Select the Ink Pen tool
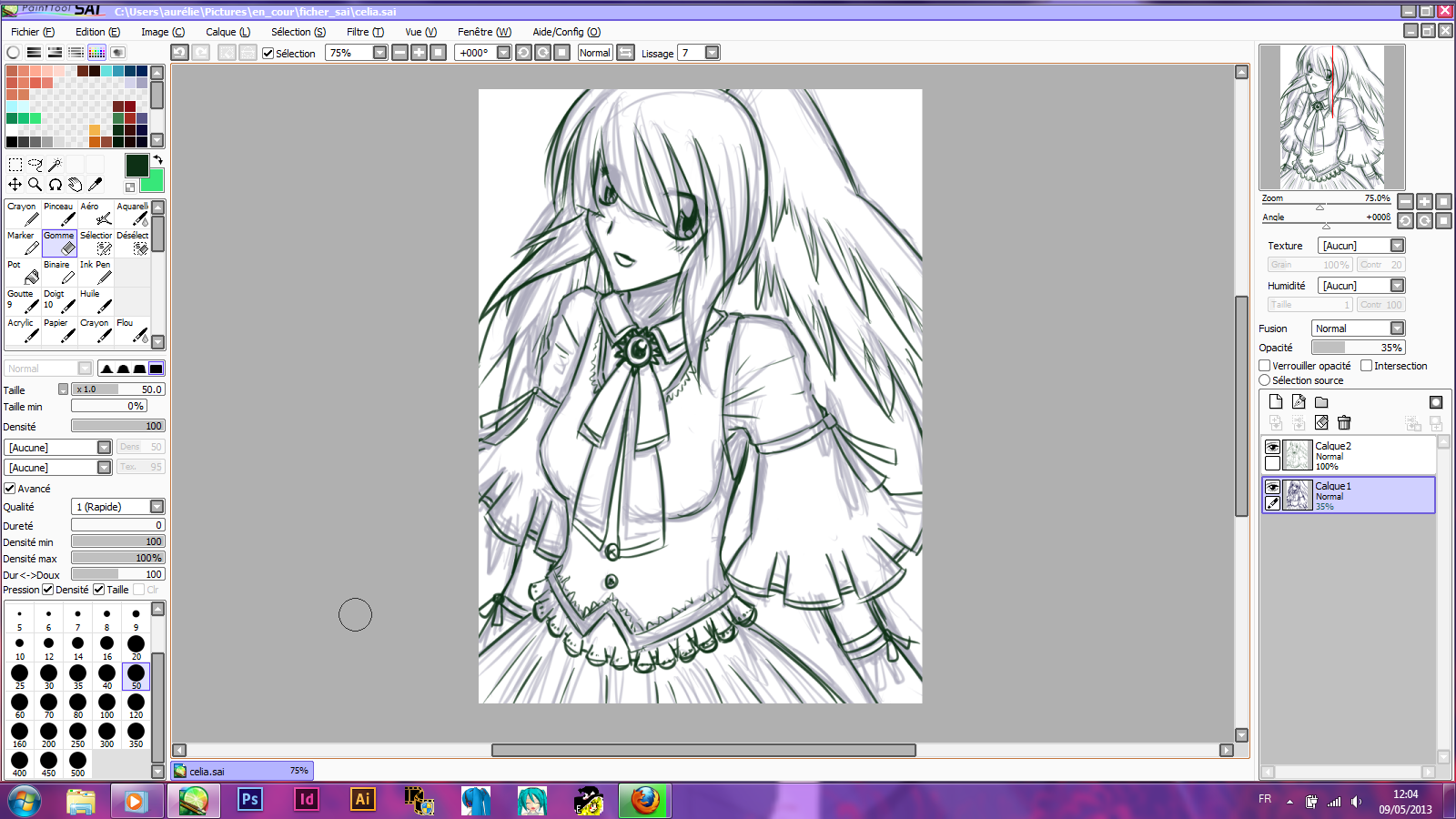The width and height of the screenshot is (1456, 819). point(96,272)
